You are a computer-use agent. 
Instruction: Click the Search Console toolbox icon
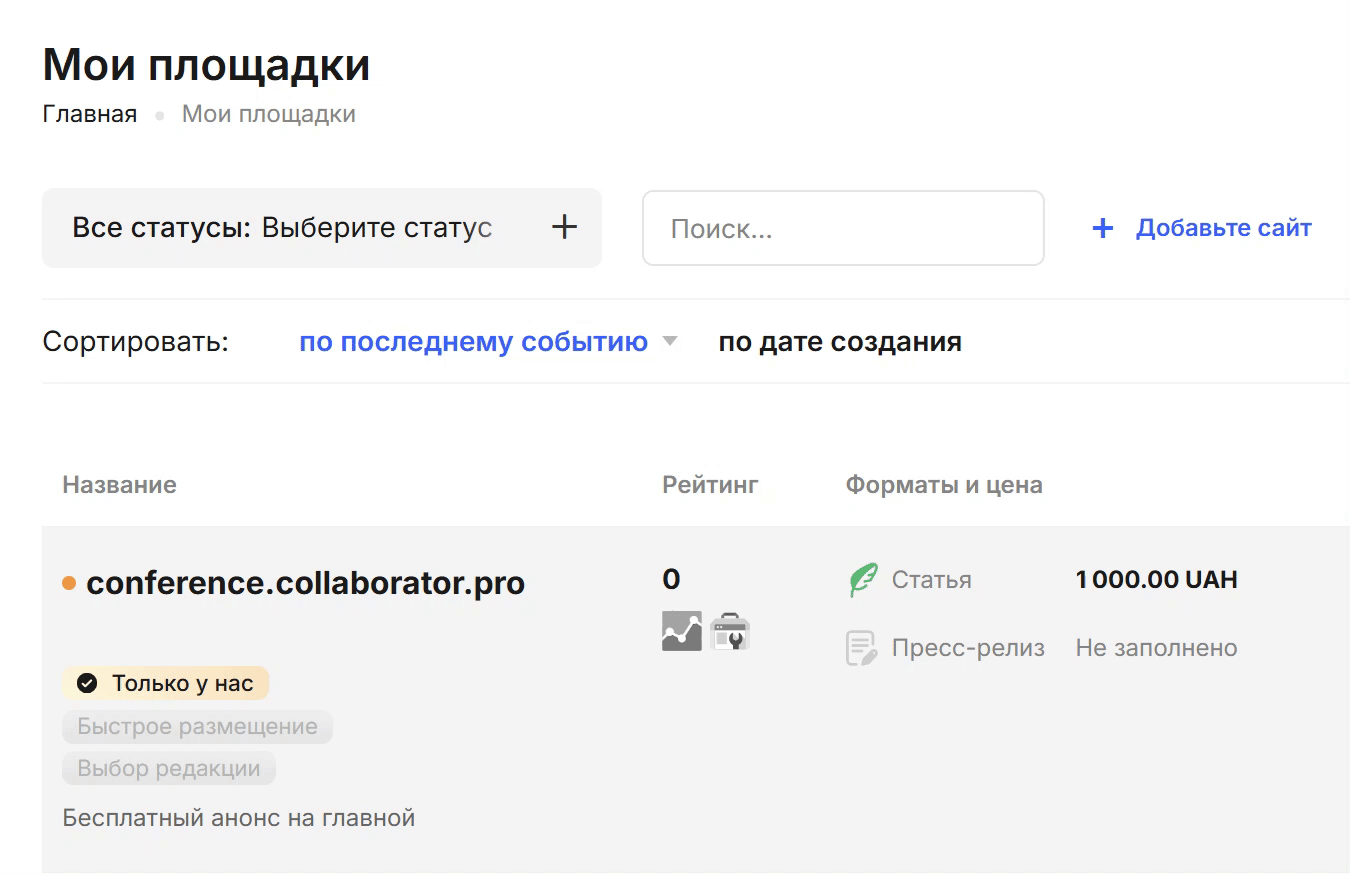729,631
